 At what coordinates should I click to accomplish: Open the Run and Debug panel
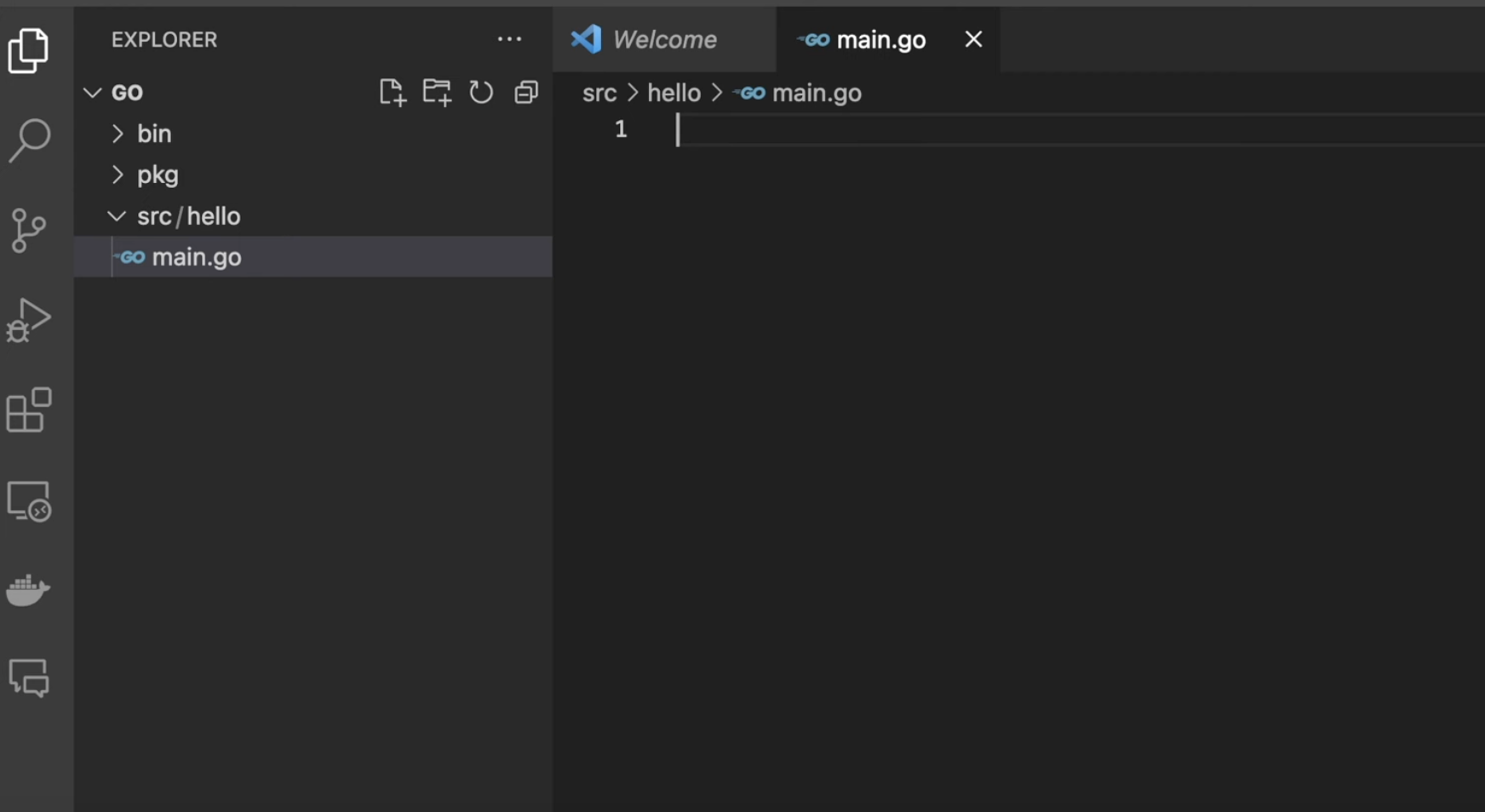coord(30,320)
